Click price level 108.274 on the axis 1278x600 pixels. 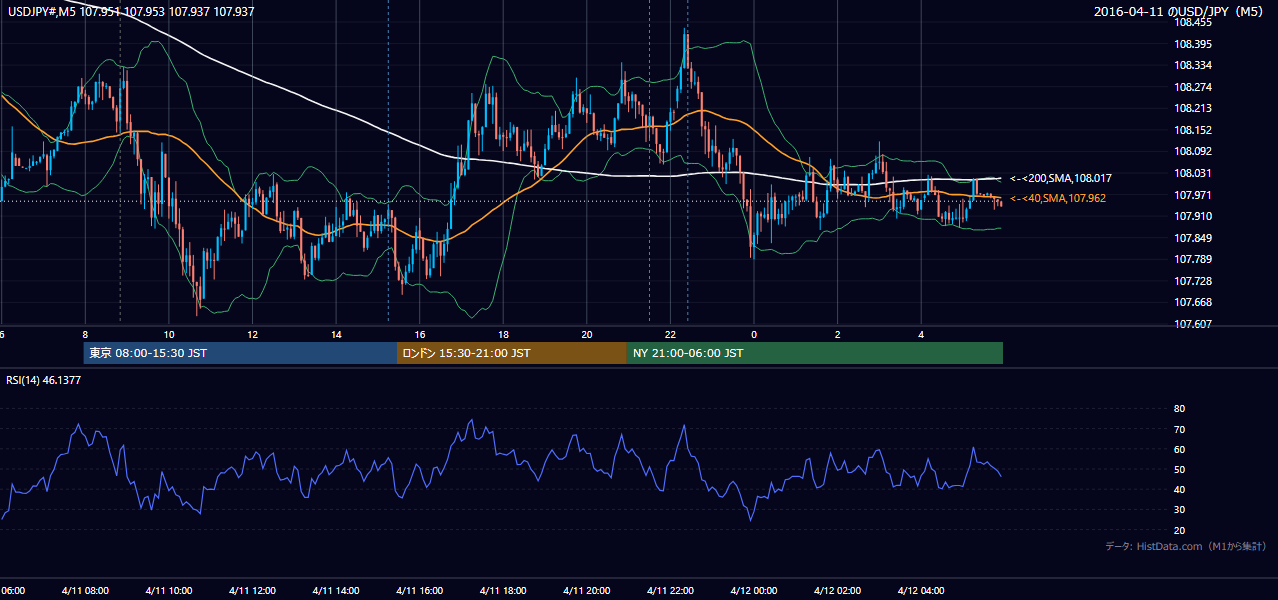coord(1193,87)
